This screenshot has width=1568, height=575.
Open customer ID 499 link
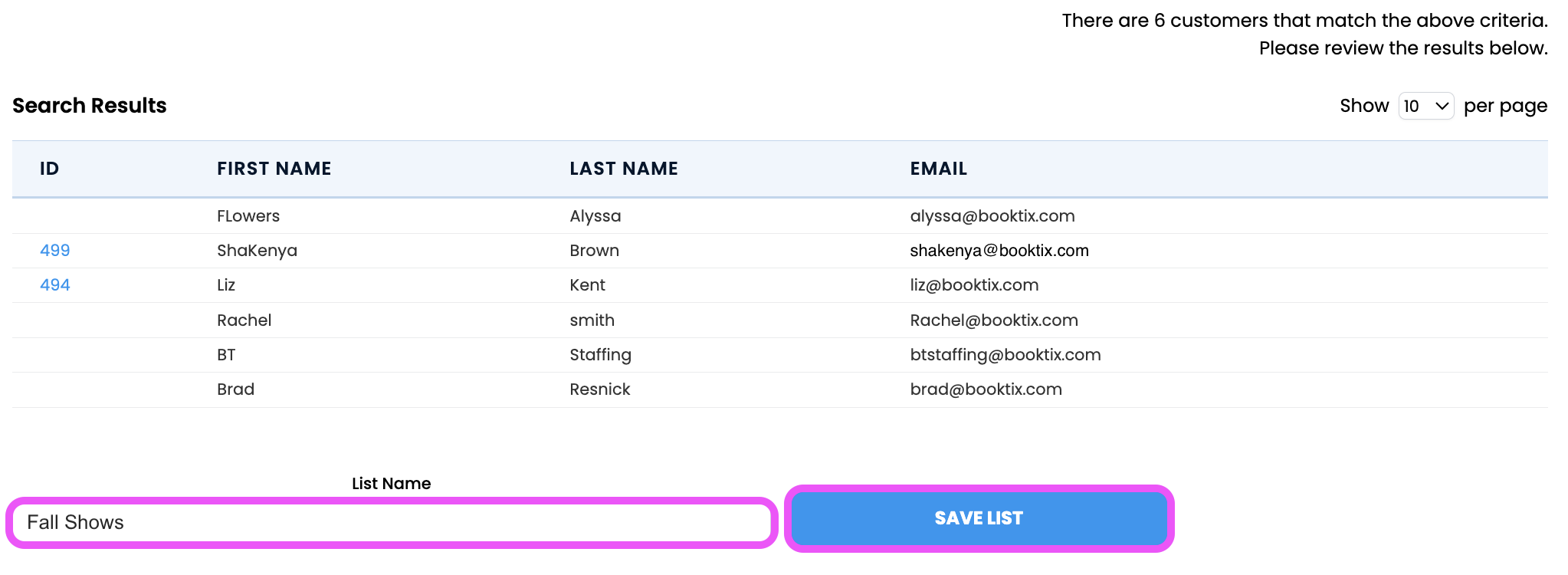pyautogui.click(x=55, y=251)
